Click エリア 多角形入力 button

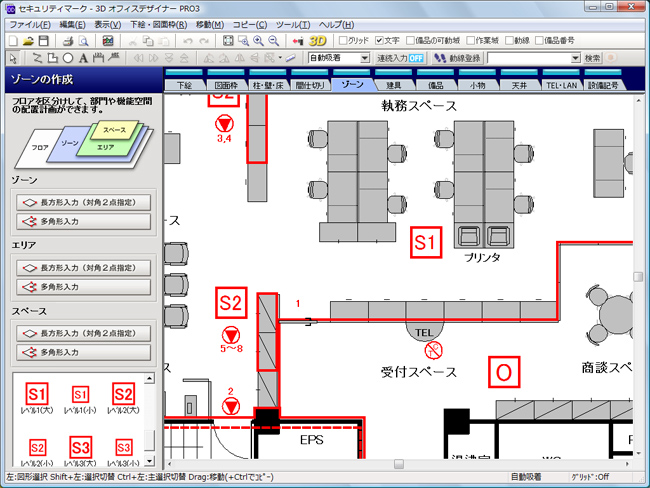tap(83, 287)
